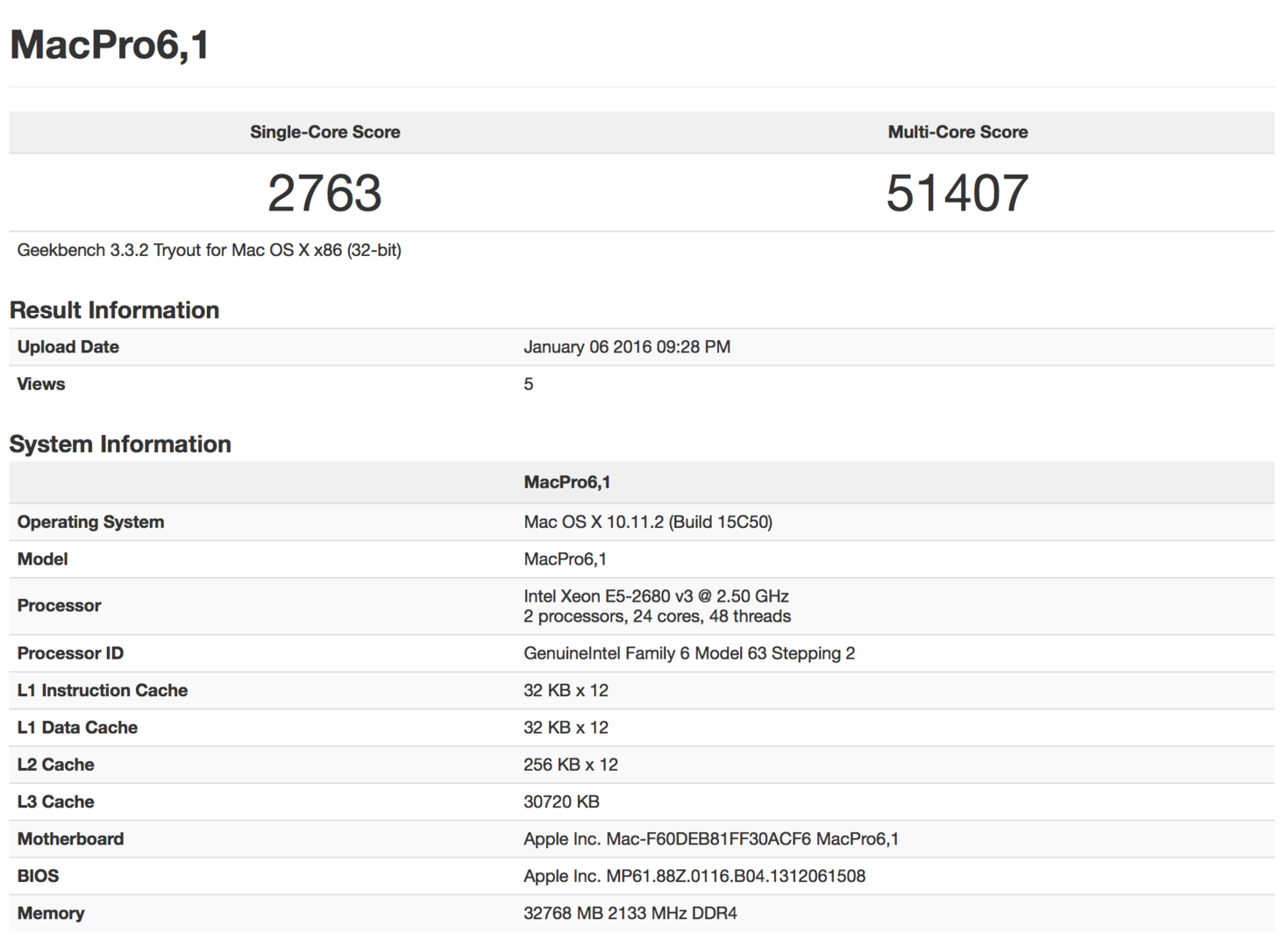
Task: Select the 256 KB x 12 value
Action: click(571, 765)
